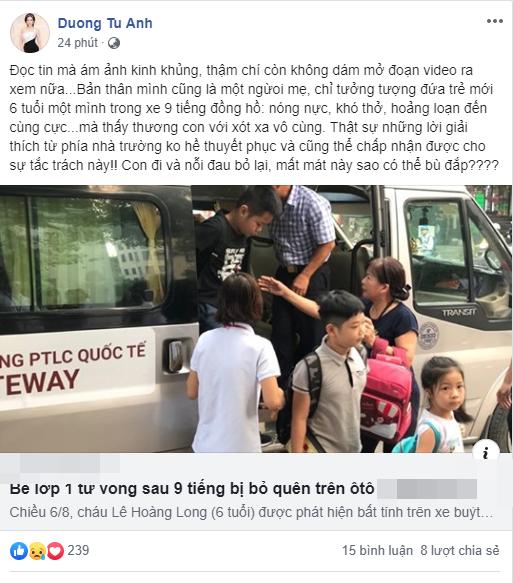
Task: Click the red heart love reaction icon
Action: 55,551
